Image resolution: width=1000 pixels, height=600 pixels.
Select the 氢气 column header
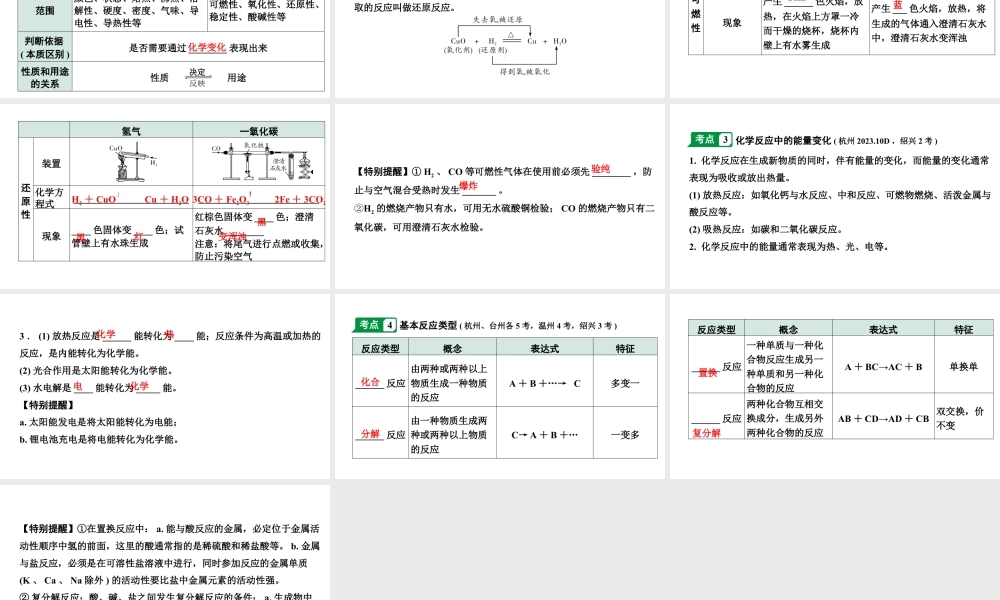(132, 130)
